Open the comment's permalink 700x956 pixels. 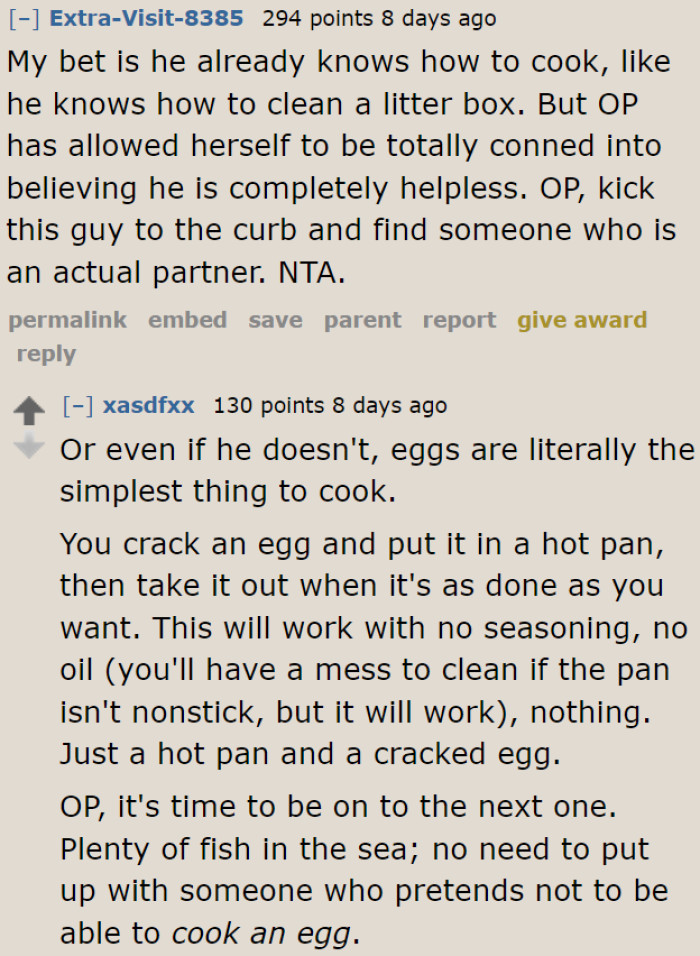click(x=66, y=320)
